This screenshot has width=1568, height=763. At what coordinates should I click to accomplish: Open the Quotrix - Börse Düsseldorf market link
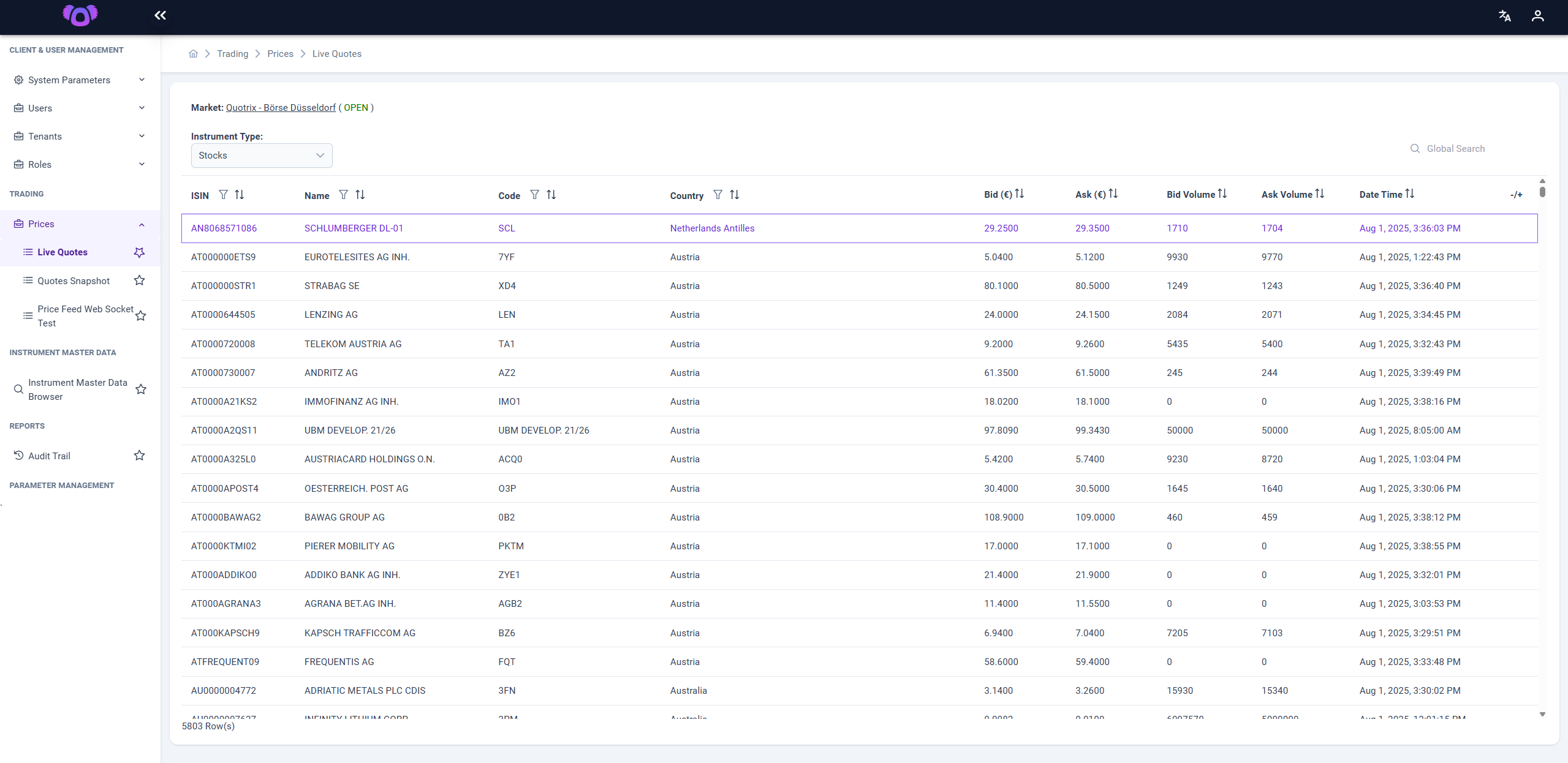pos(281,108)
